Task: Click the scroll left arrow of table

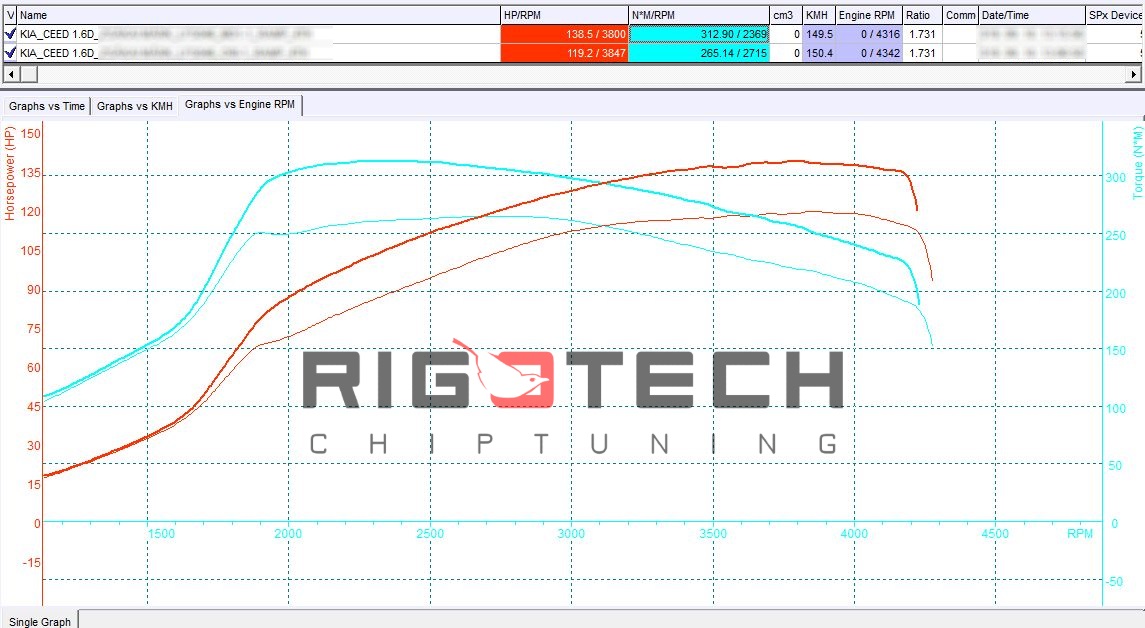Action: (10, 74)
